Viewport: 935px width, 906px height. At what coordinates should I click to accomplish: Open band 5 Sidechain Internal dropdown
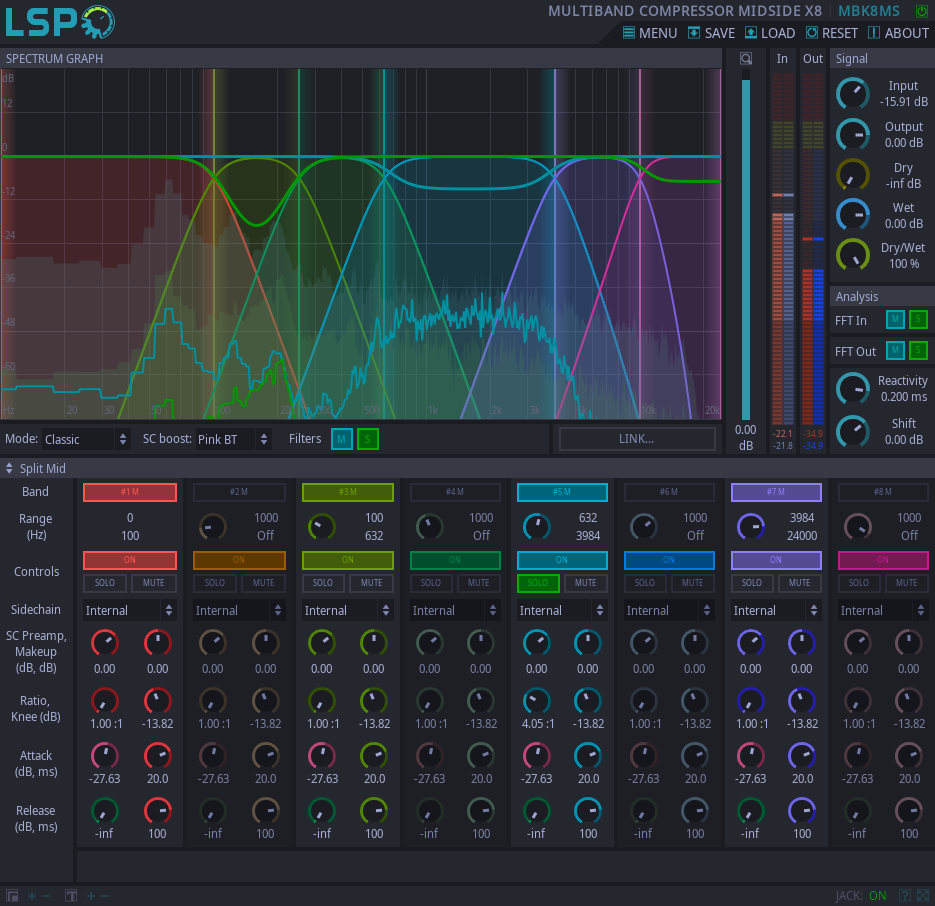click(562, 610)
